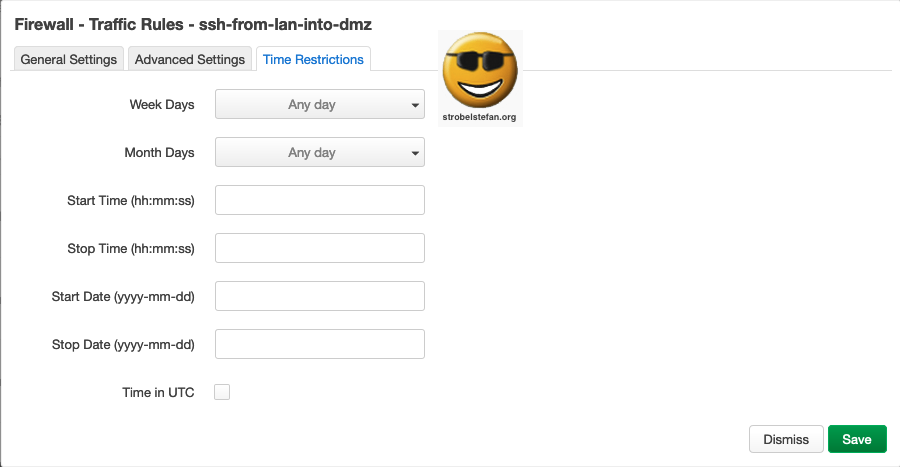
Task: Open the Advanced Settings tab
Action: [x=190, y=59]
